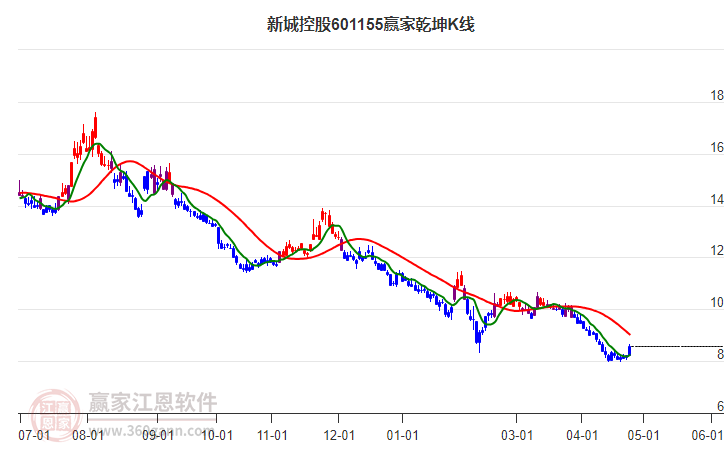This screenshot has height=450, width=726.
Task: Click the 06-01 date axis label
Action: coord(707,435)
